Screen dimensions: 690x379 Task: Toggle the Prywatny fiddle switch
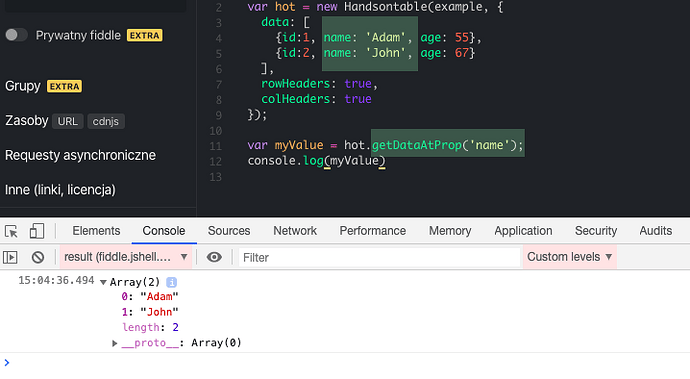click(17, 35)
